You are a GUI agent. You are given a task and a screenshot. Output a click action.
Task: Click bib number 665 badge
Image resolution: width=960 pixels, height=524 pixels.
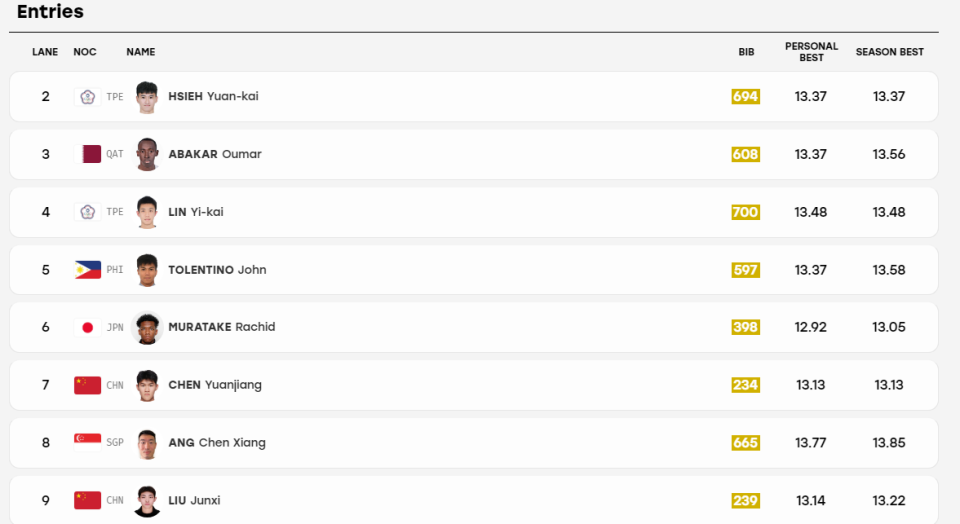click(745, 443)
